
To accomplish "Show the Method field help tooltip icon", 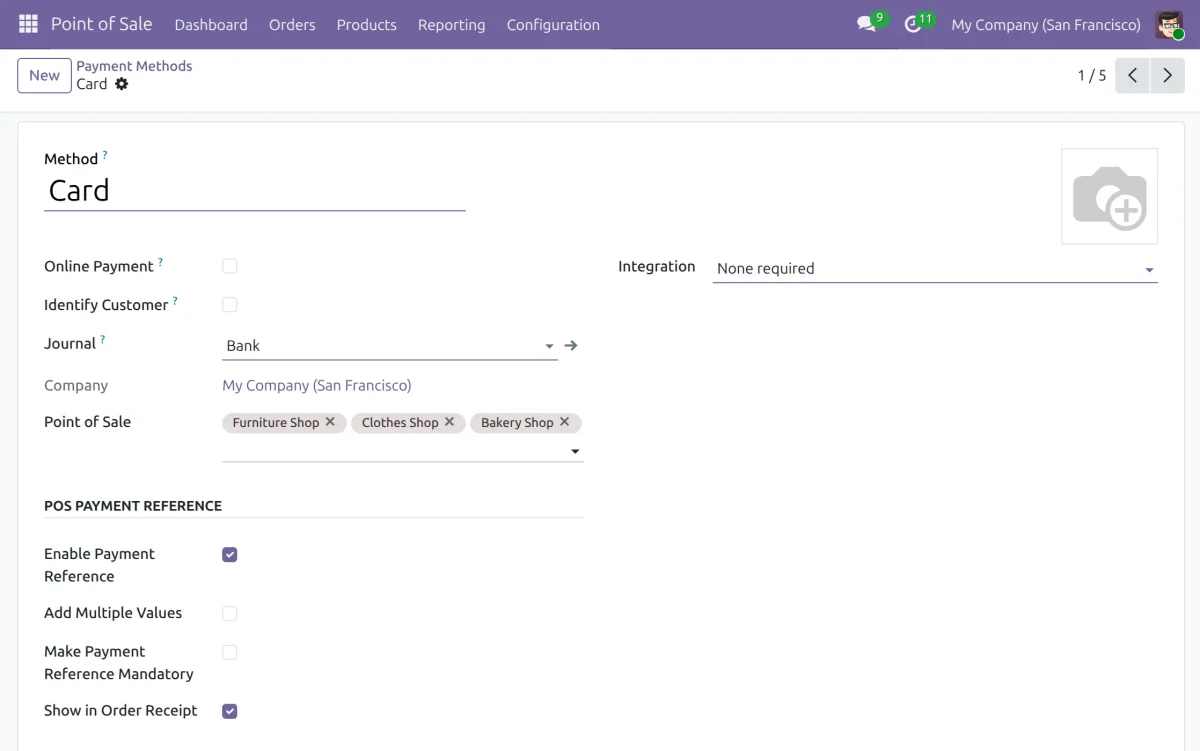I will click(x=105, y=155).
